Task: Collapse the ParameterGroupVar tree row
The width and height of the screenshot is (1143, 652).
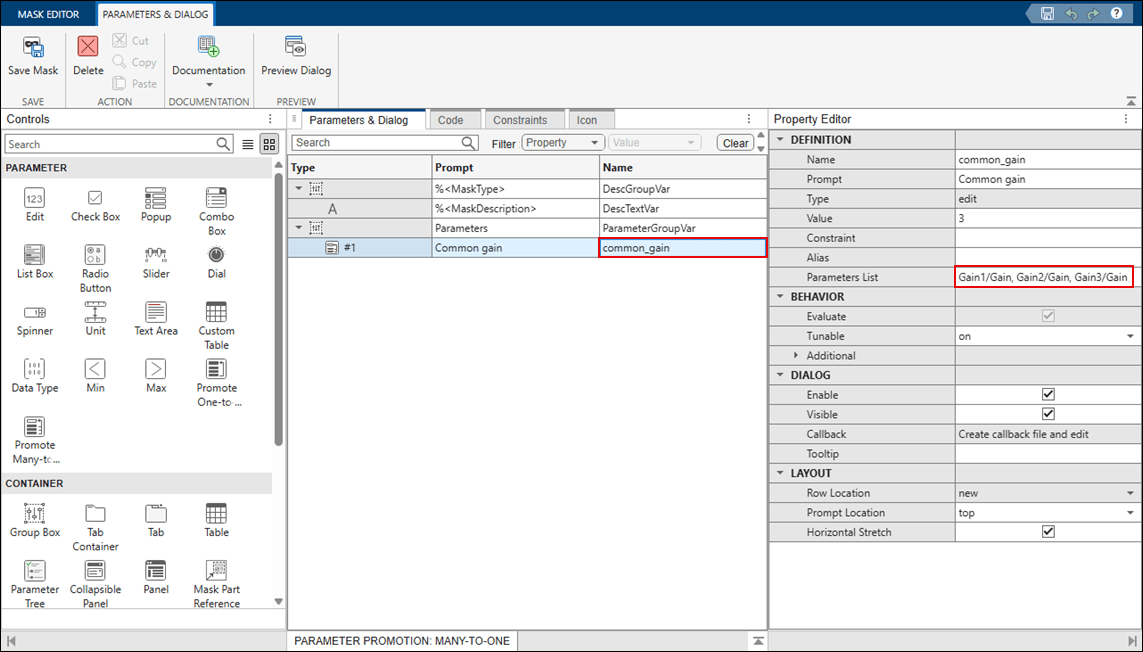Action: point(298,228)
